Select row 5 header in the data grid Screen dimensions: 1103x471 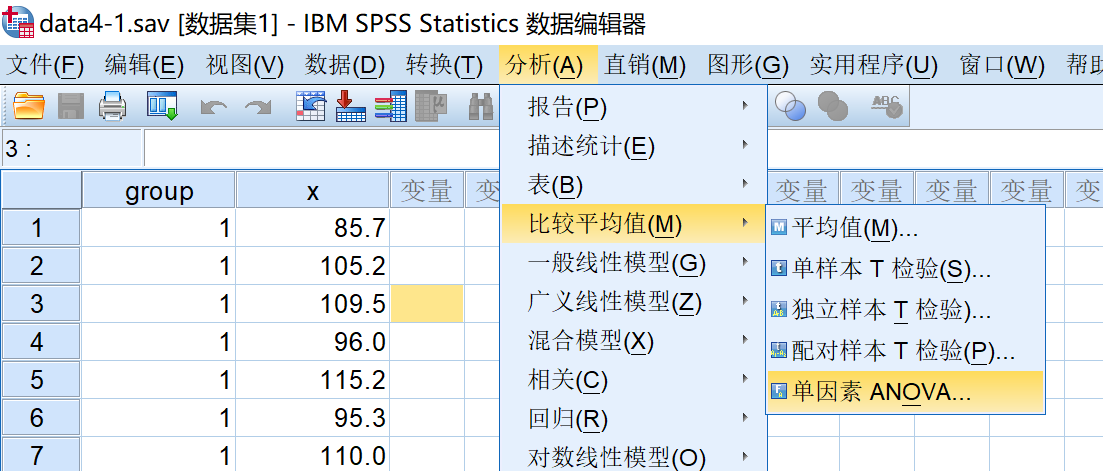[x=40, y=381]
